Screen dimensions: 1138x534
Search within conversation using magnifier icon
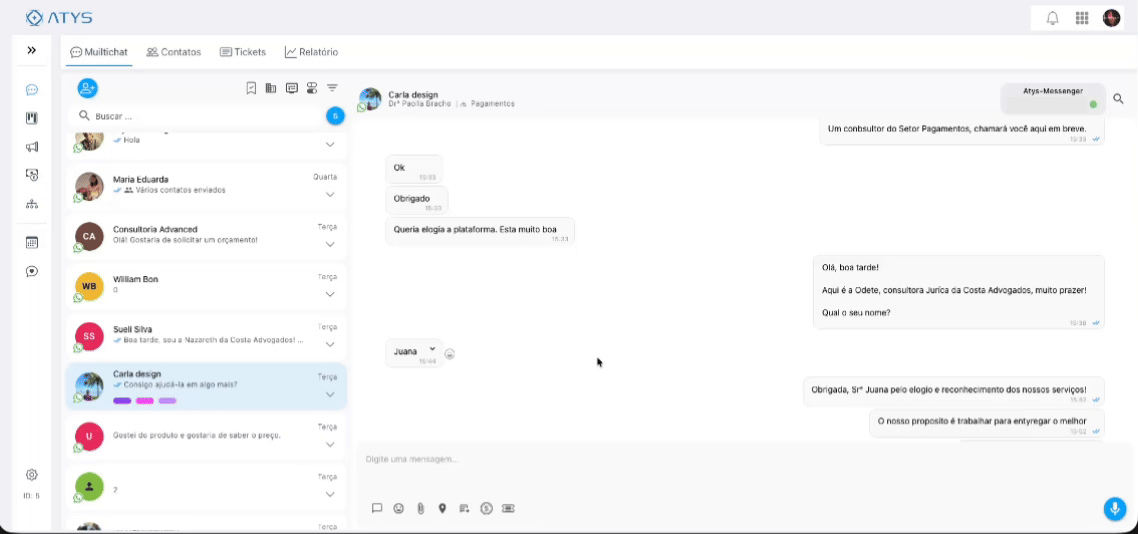[x=1118, y=99]
